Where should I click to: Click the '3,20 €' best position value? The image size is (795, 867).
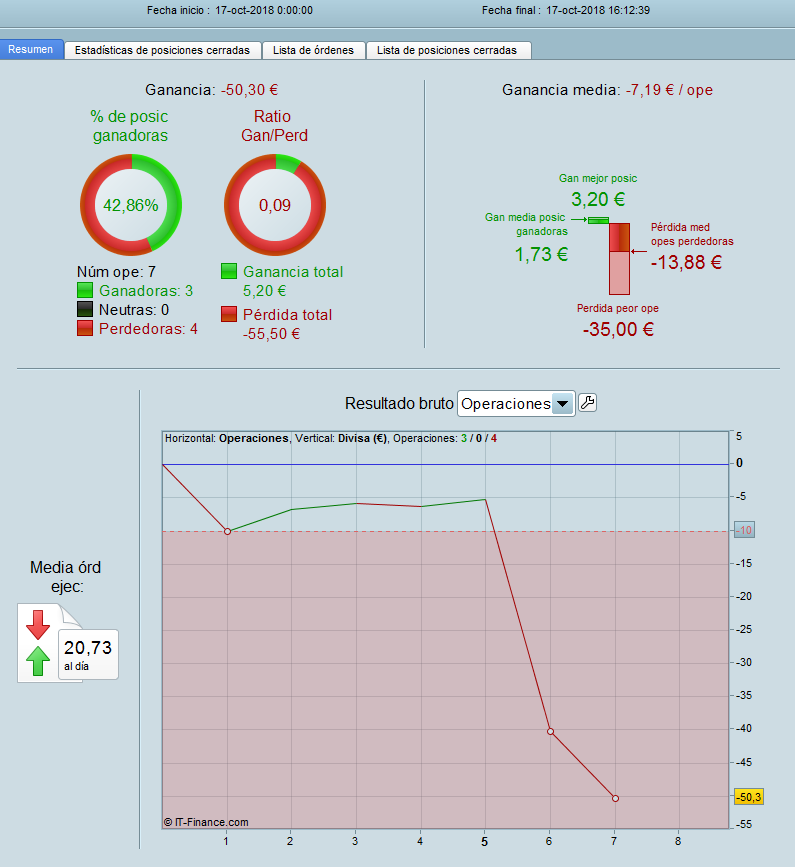tap(598, 199)
